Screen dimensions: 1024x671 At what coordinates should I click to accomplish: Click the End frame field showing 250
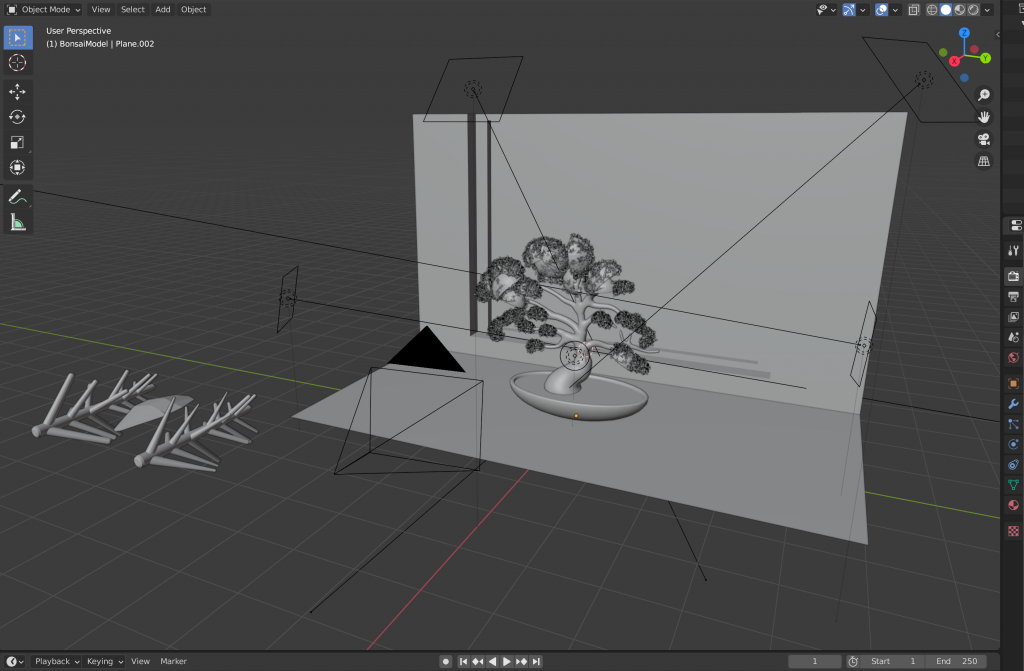click(x=957, y=661)
